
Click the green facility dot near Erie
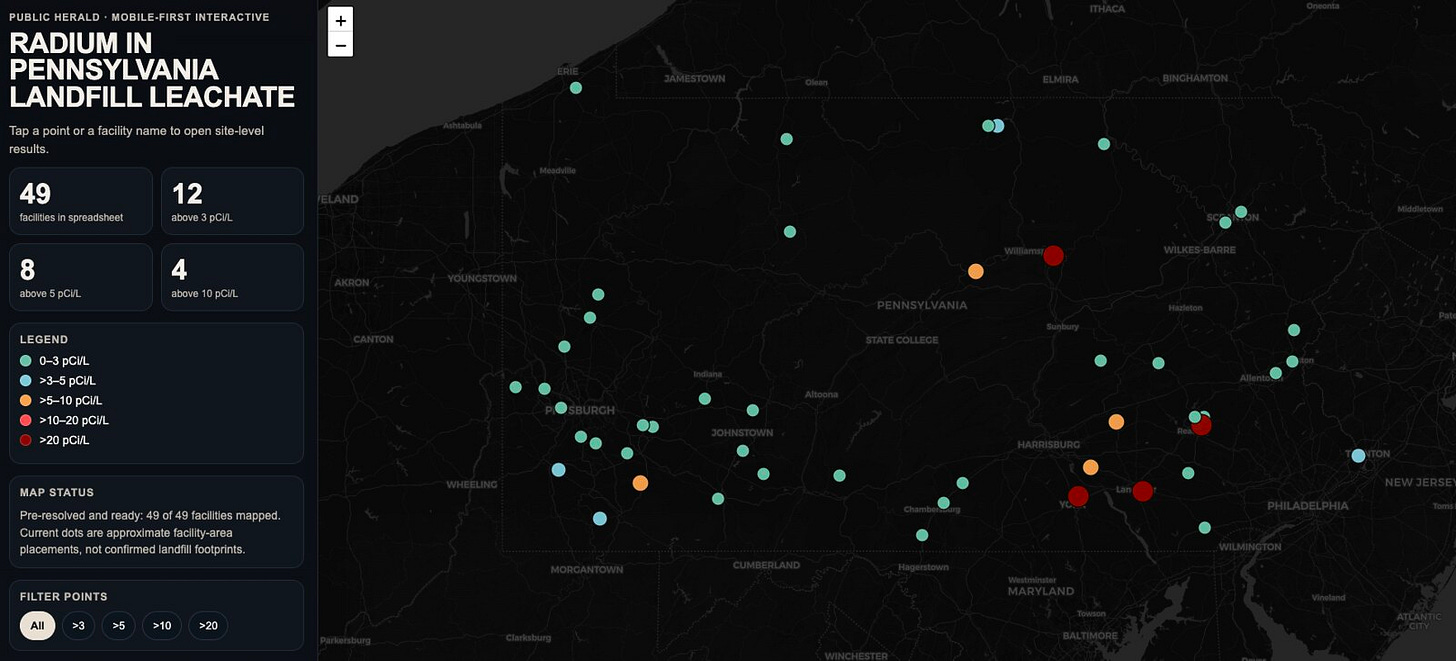tap(575, 87)
